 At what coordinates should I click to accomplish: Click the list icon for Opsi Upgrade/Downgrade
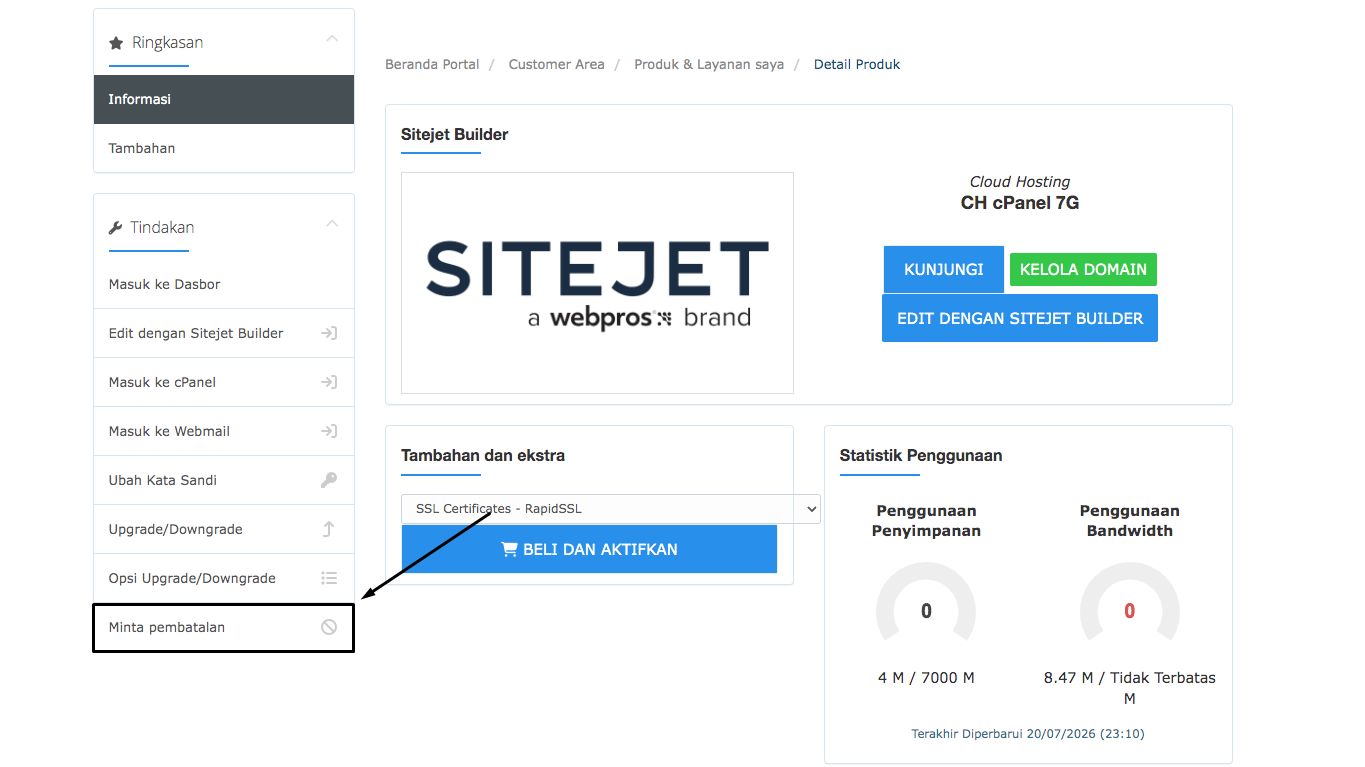click(x=329, y=578)
